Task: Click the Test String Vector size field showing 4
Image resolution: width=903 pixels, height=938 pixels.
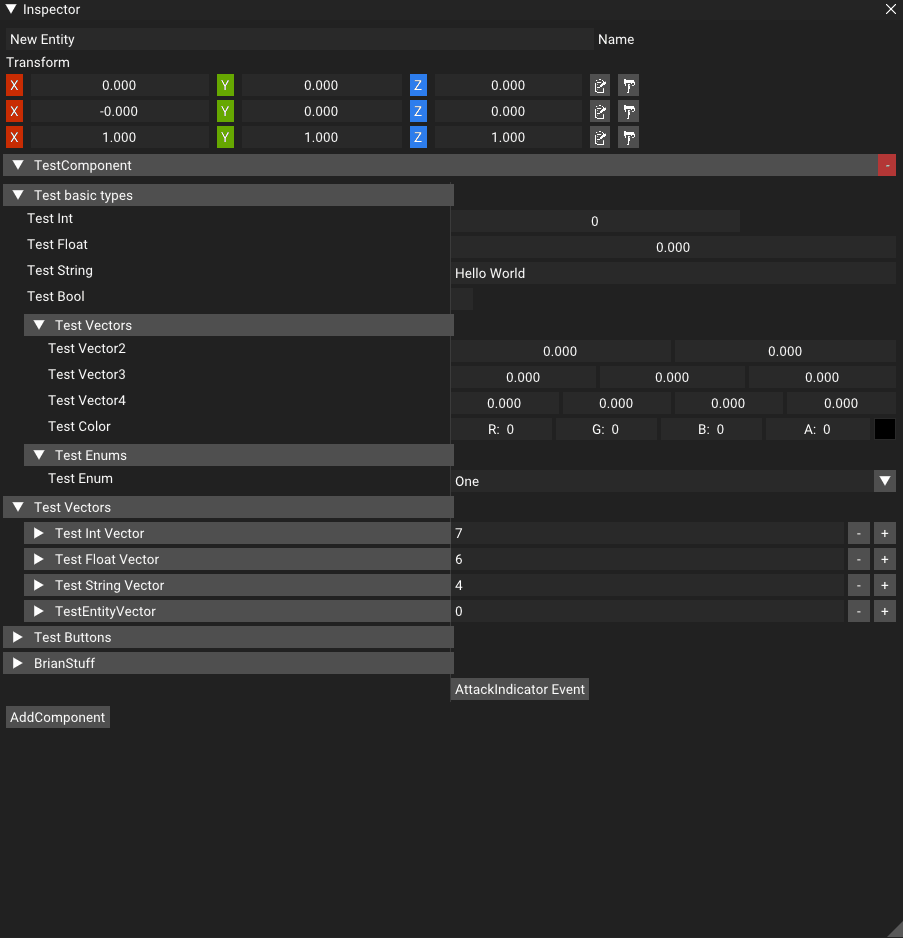Action: [x=647, y=585]
